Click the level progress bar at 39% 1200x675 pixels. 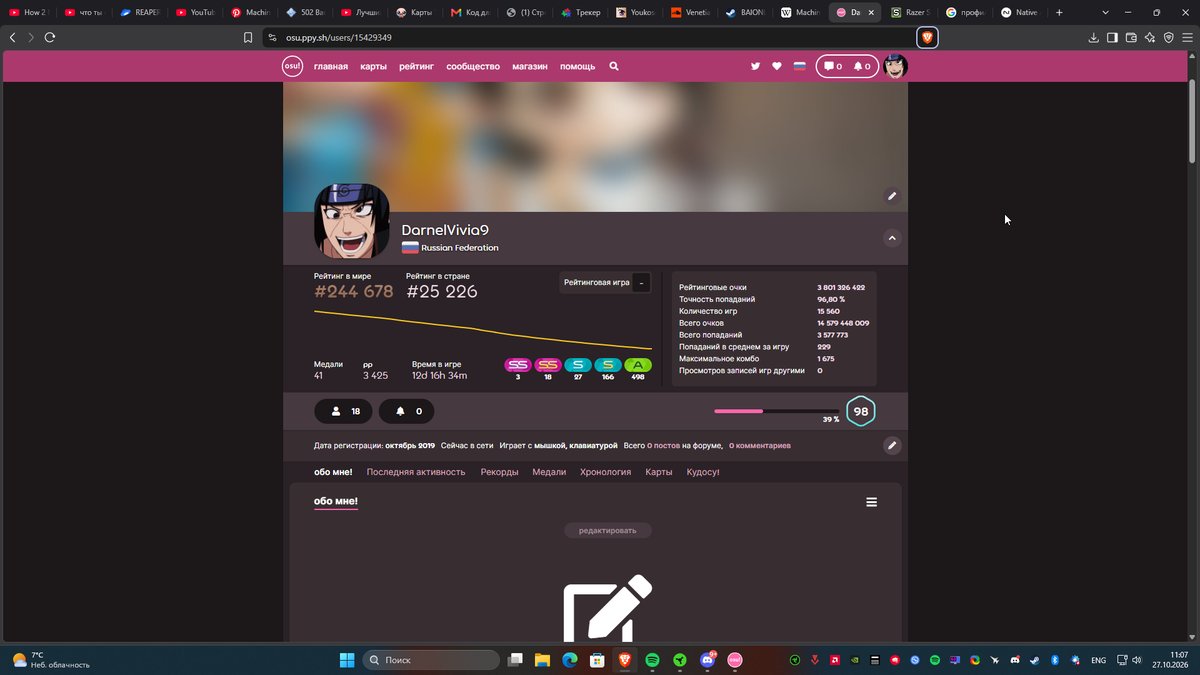point(777,411)
